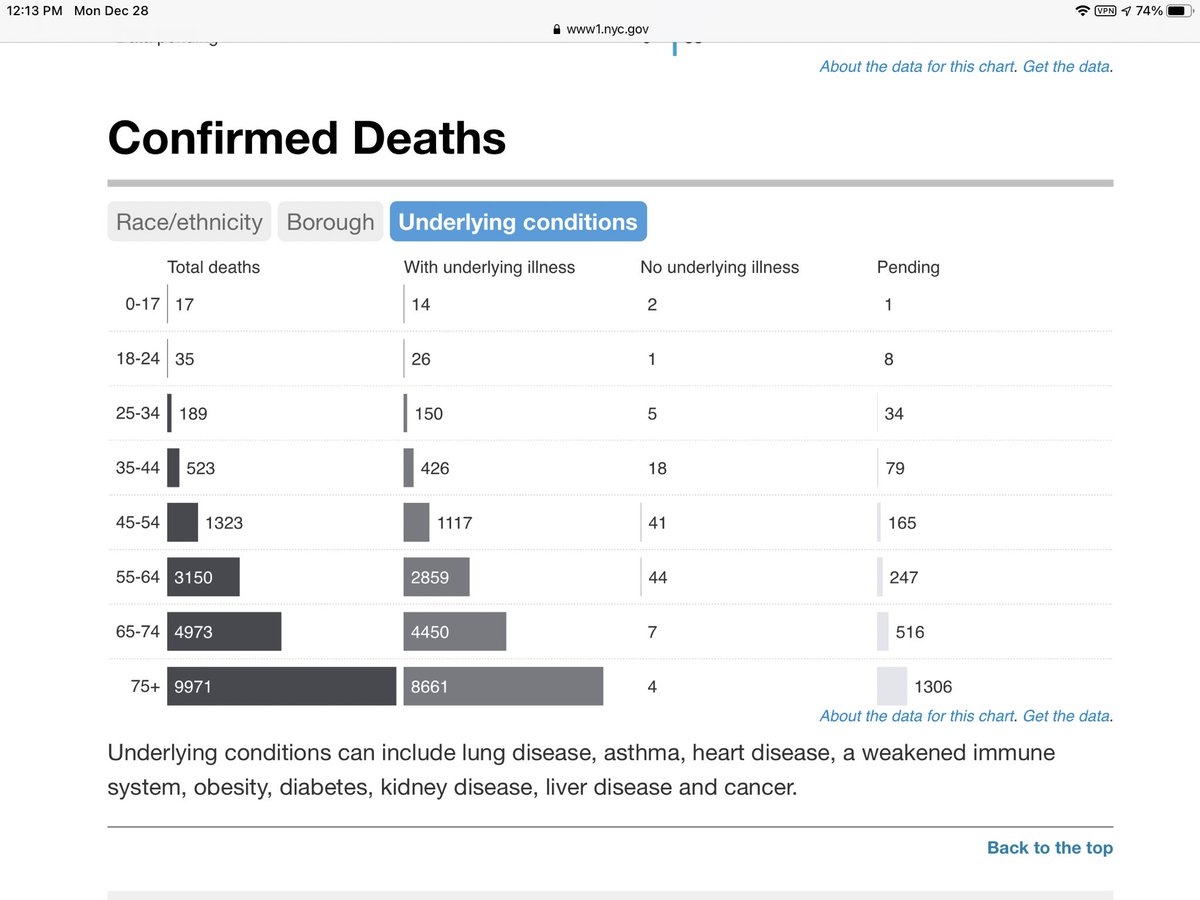
Task: Click the 65-74 total deaths bar 4973
Action: pyautogui.click(x=224, y=632)
